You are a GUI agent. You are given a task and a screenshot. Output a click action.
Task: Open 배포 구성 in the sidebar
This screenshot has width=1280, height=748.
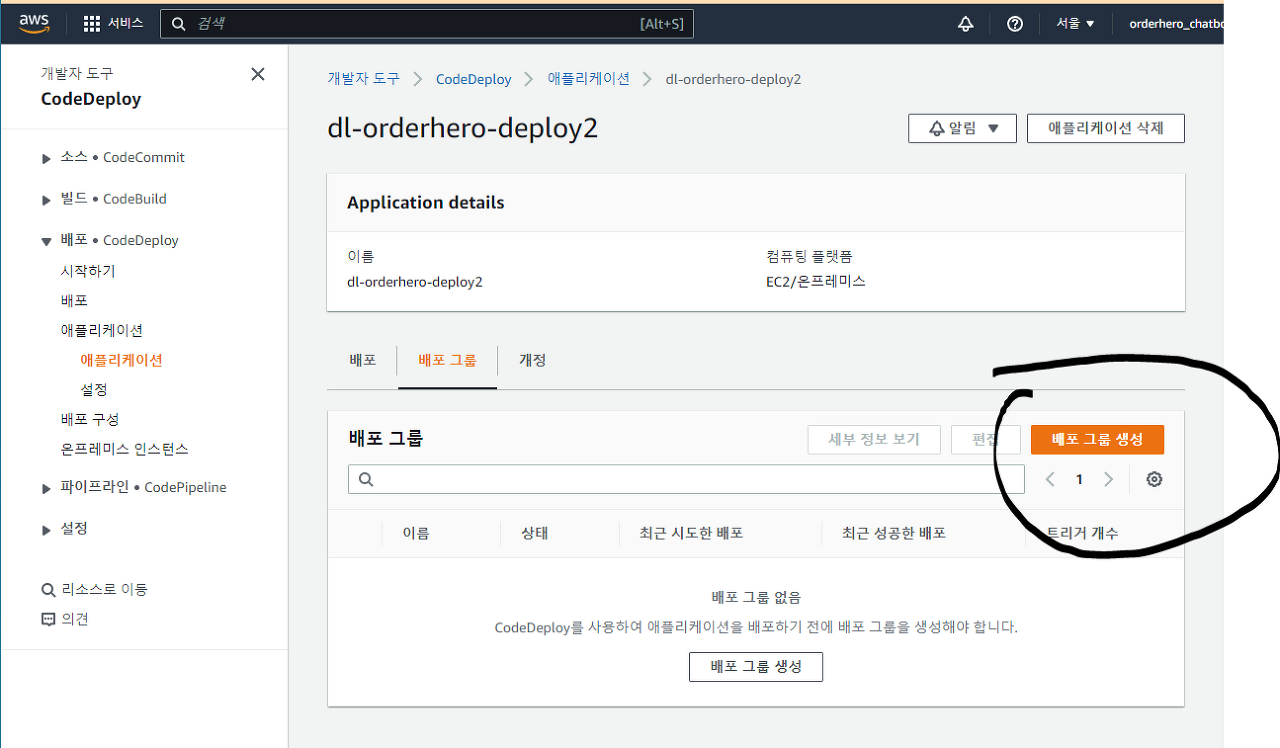pyautogui.click(x=90, y=419)
